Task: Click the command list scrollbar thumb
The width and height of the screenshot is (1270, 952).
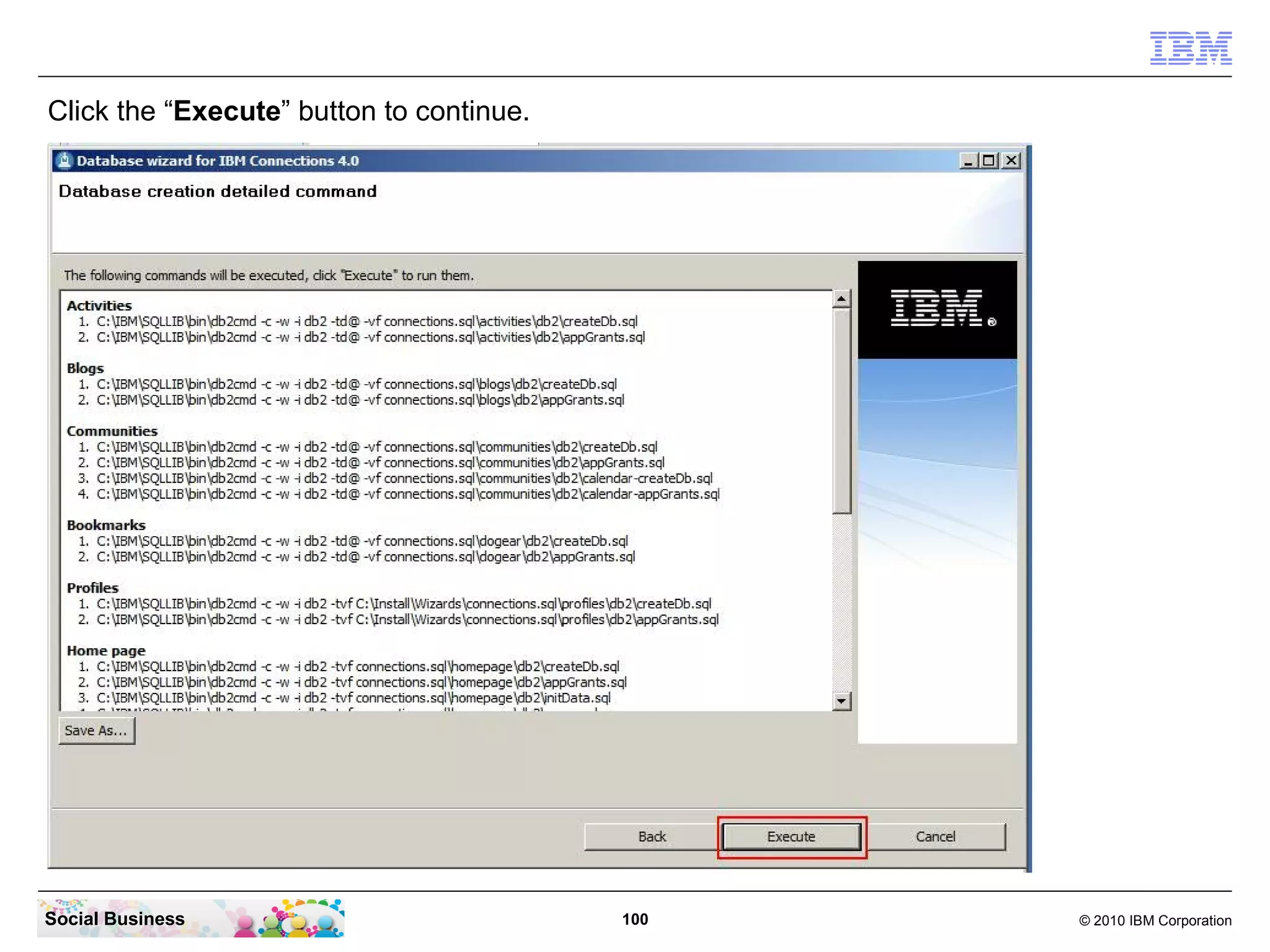Action: click(841, 411)
